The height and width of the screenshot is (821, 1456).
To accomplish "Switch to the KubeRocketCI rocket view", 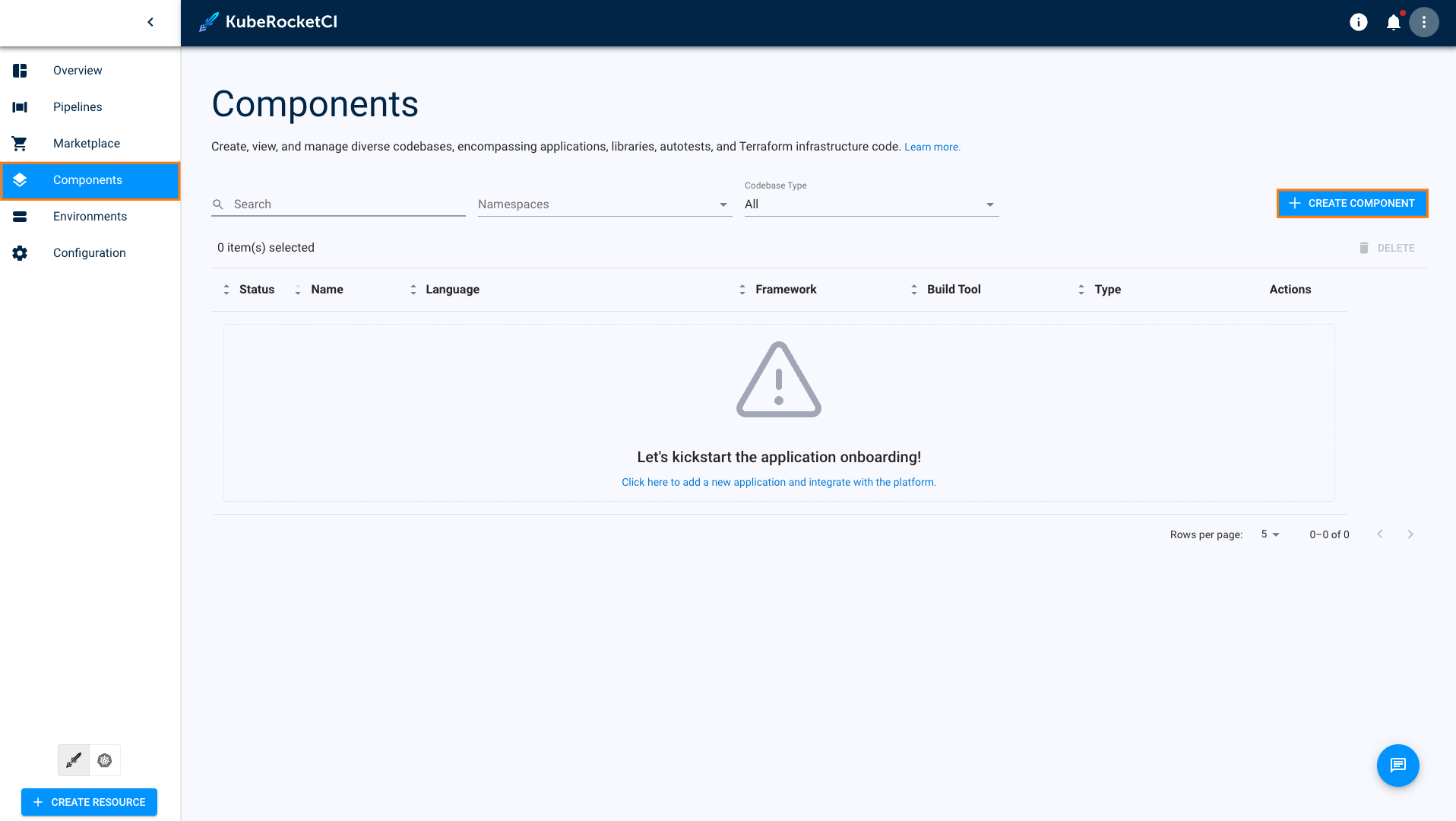I will click(74, 760).
